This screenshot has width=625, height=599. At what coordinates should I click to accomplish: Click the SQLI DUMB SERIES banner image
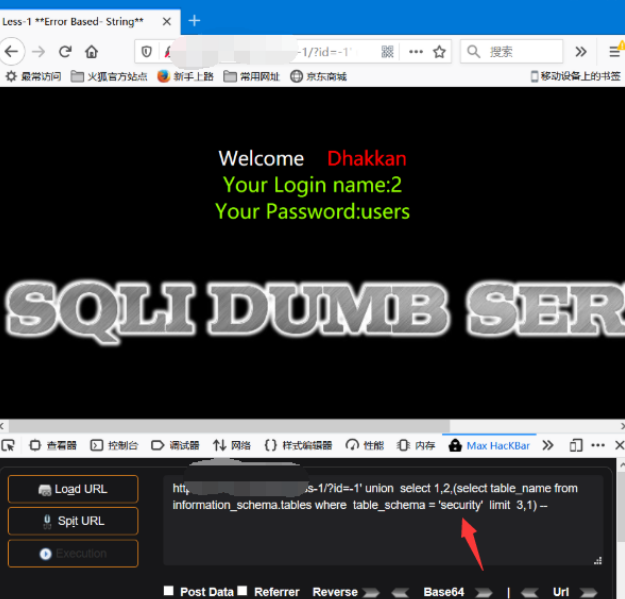[x=314, y=311]
